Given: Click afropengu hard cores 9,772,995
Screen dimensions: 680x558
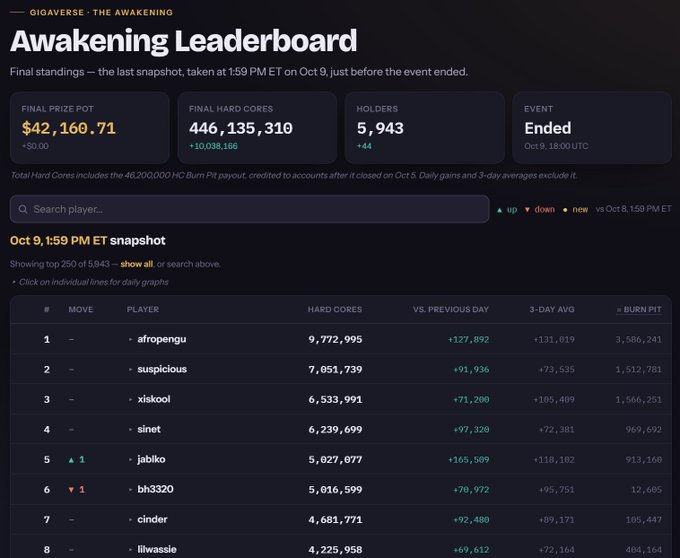Looking at the screenshot, I should pyautogui.click(x=335, y=339).
